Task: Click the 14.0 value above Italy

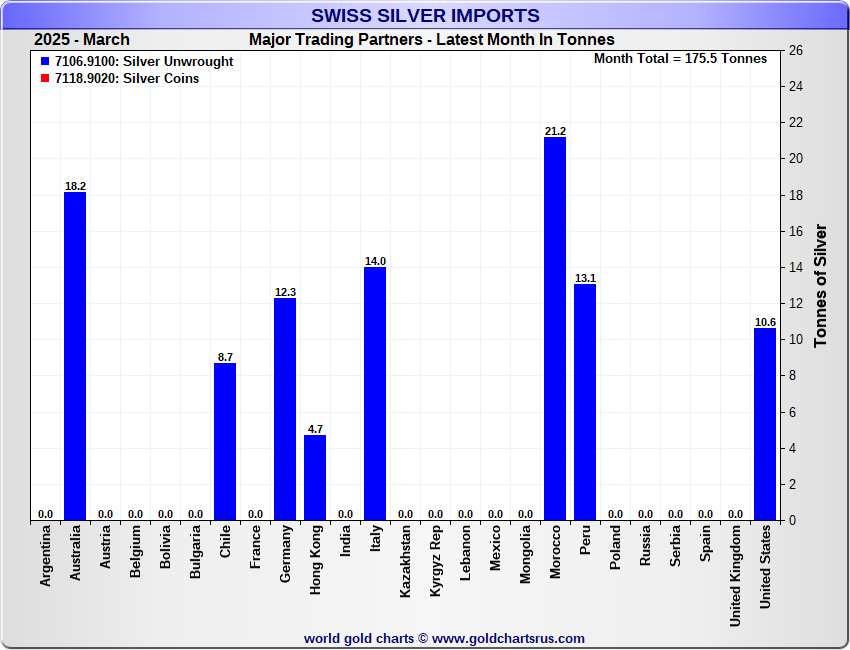Action: coord(375,261)
